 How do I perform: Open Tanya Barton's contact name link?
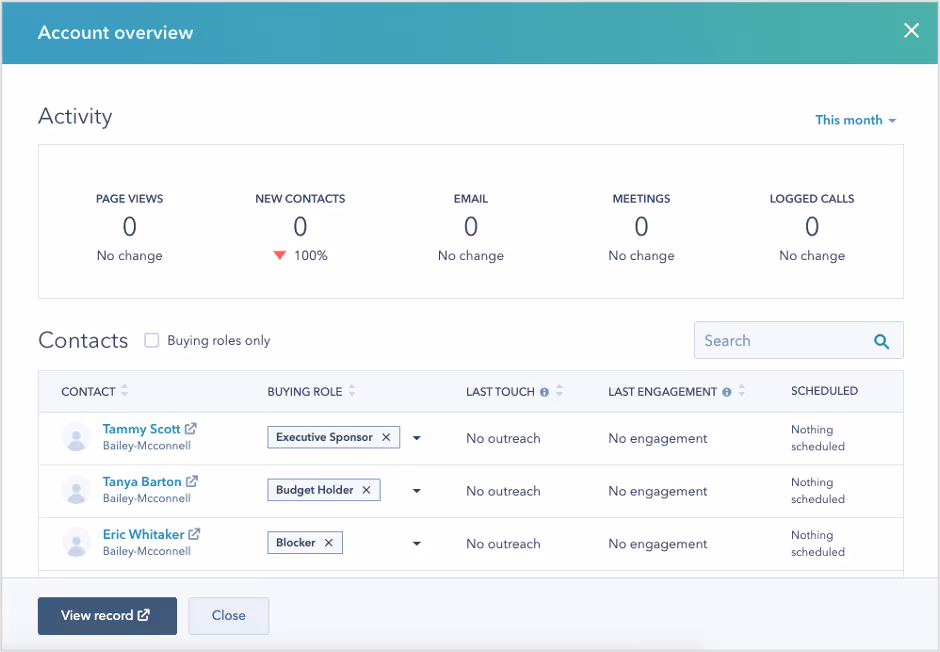139,481
